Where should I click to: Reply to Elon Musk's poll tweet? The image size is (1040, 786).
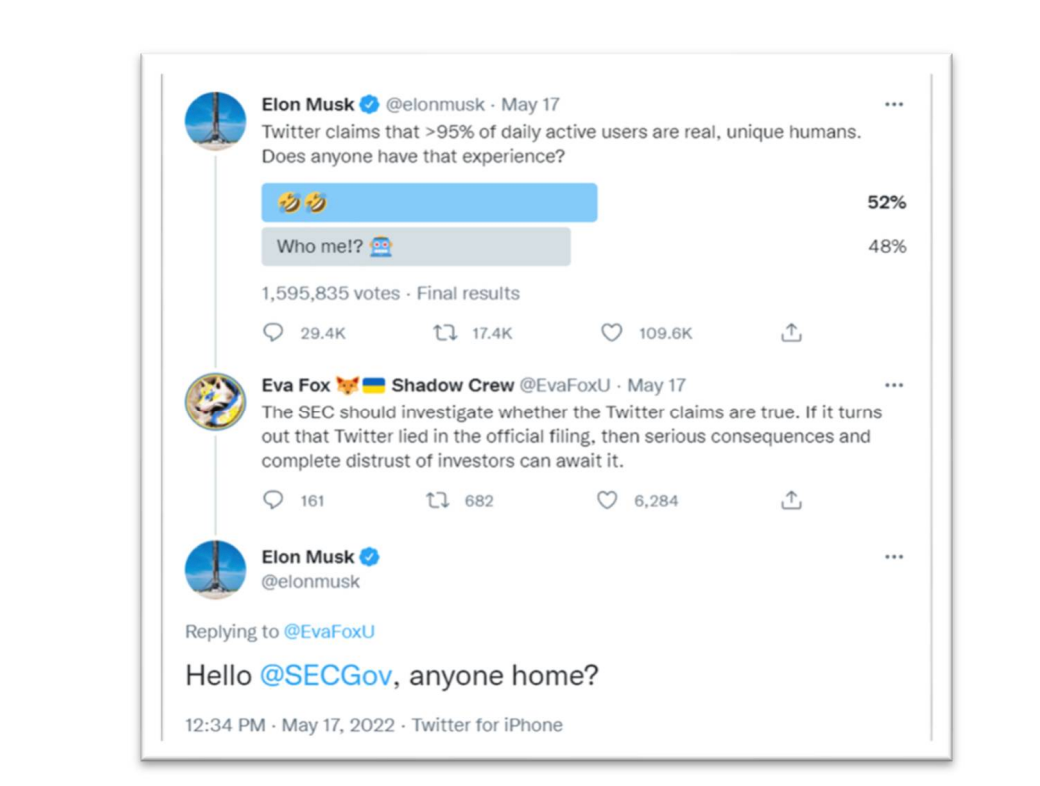point(273,333)
